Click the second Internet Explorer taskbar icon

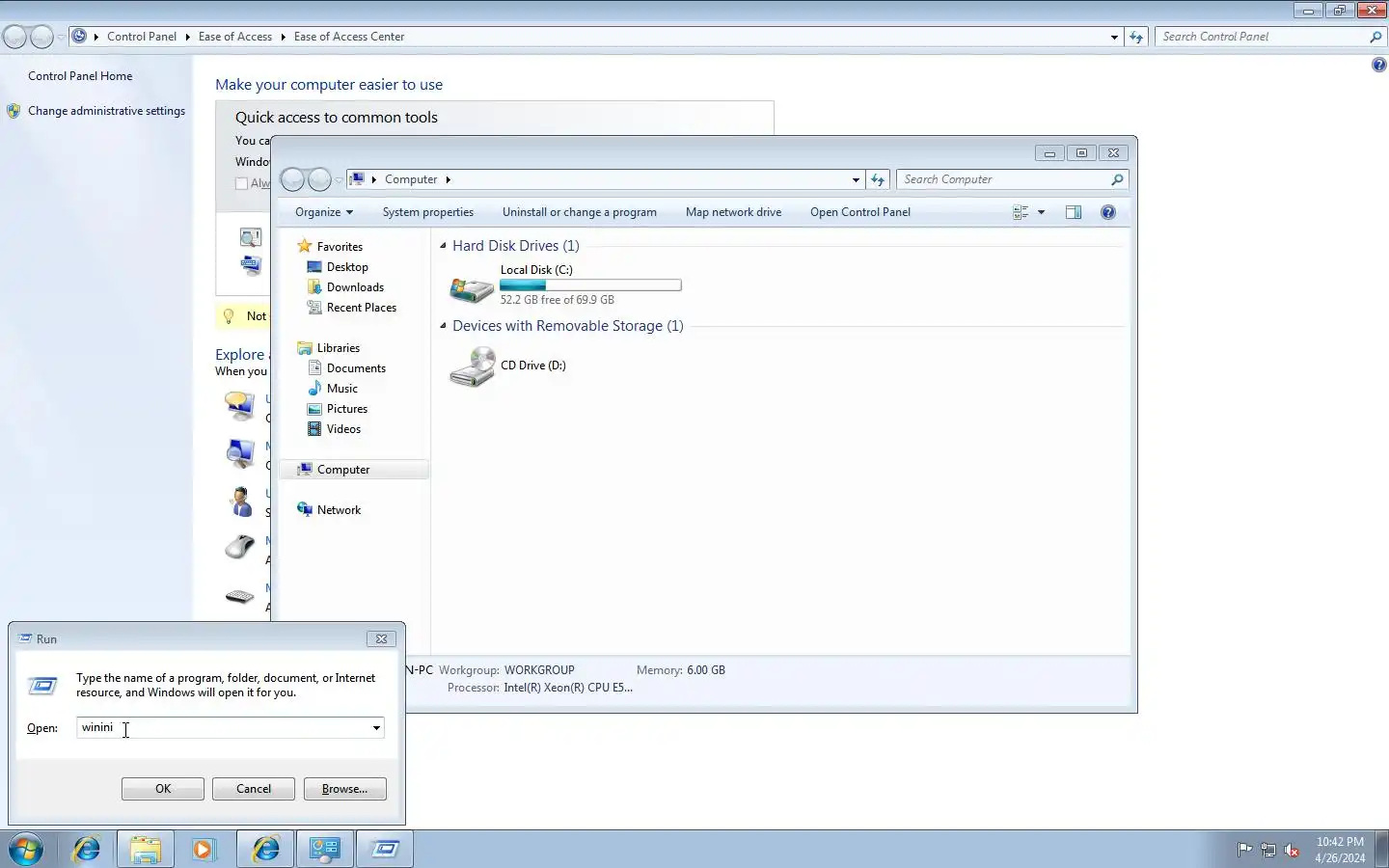(x=265, y=850)
